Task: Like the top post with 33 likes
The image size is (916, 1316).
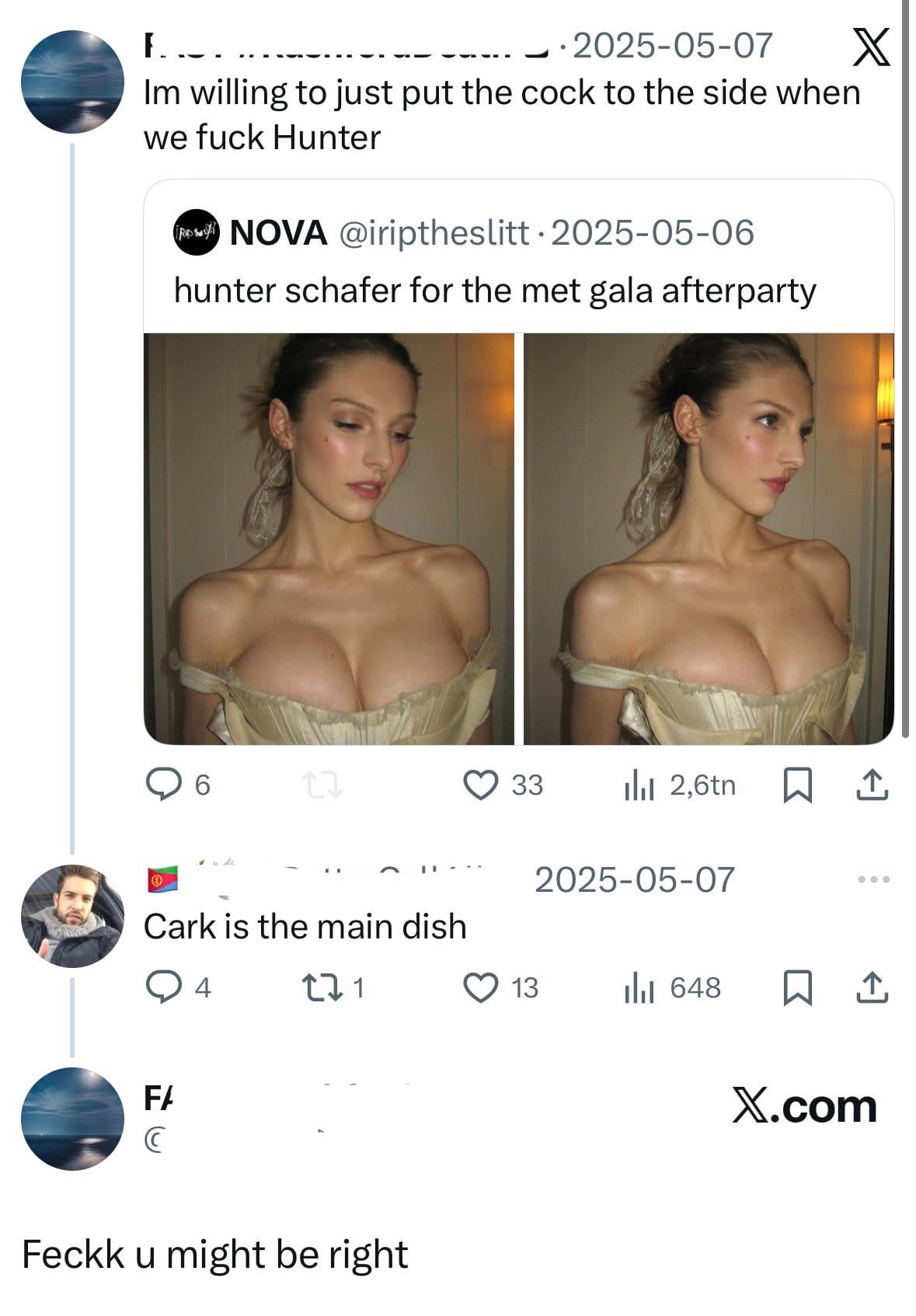Action: click(x=481, y=785)
